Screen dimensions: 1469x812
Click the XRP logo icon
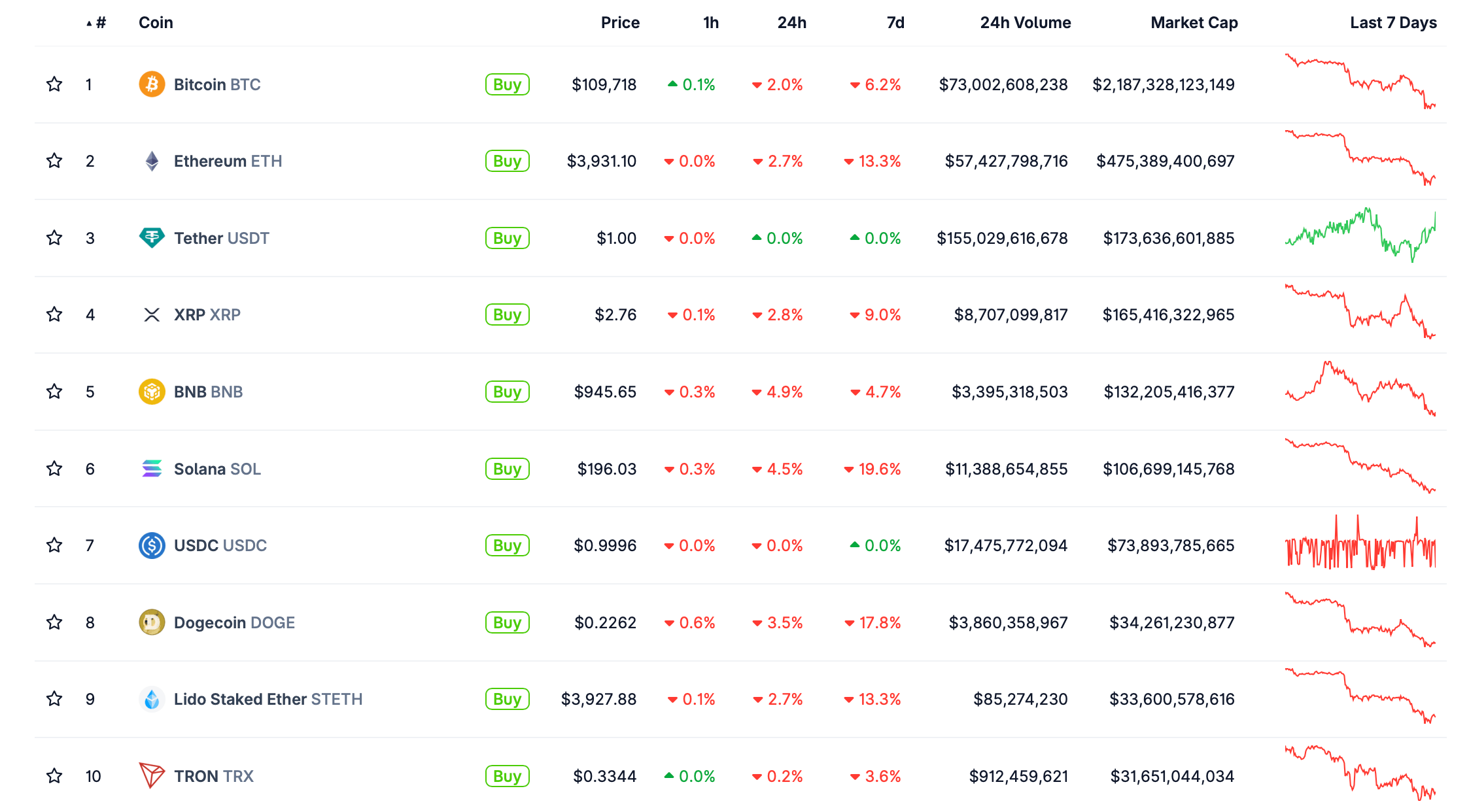pos(152,315)
